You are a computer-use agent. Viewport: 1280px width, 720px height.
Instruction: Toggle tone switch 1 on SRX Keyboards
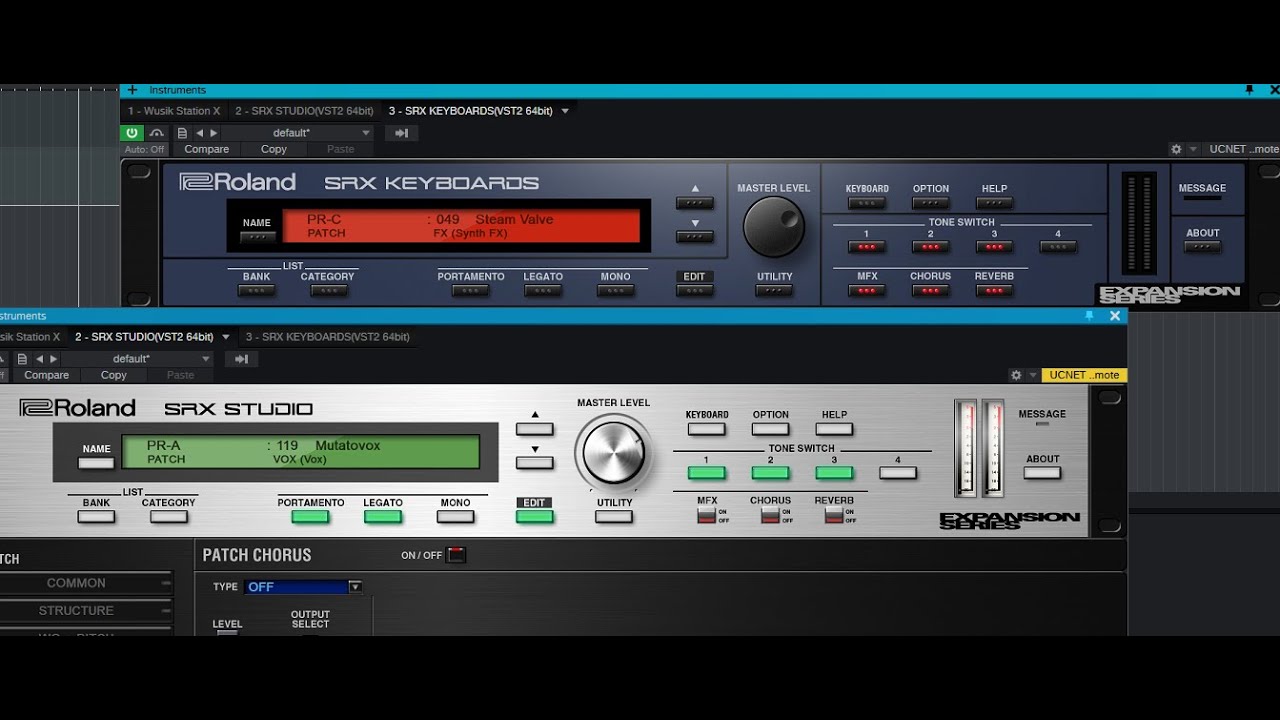pyautogui.click(x=867, y=247)
